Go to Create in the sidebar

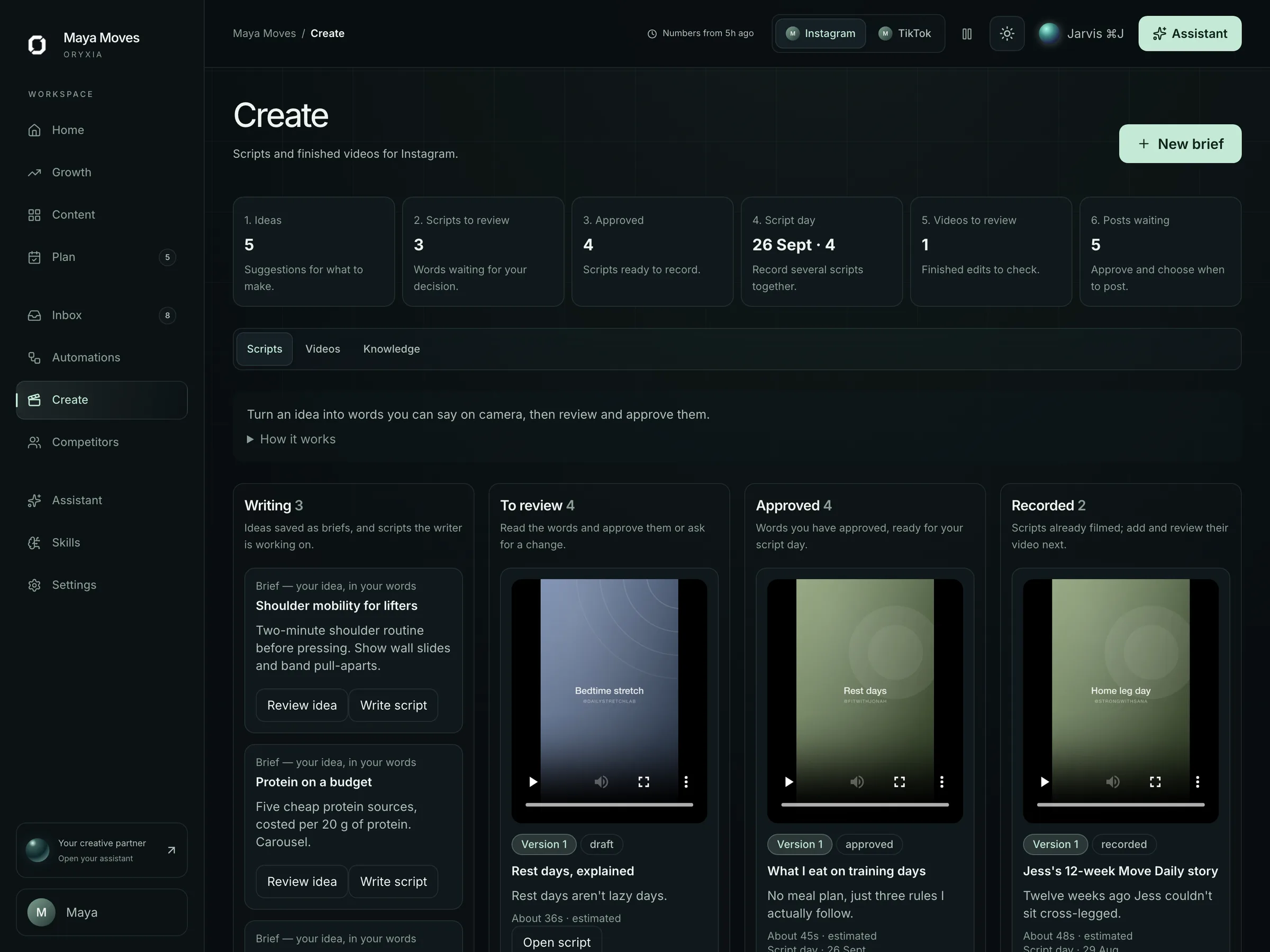(102, 400)
